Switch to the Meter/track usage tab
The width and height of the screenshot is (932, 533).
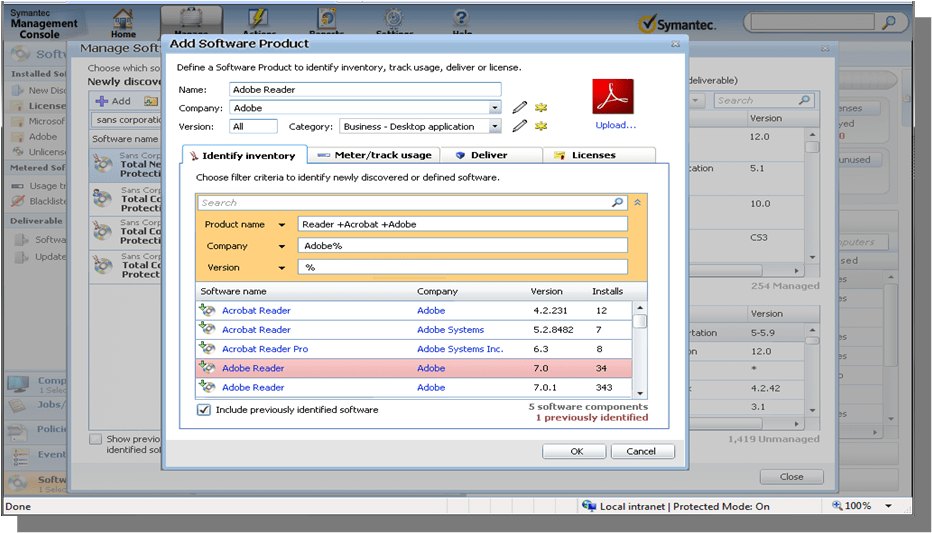(x=374, y=155)
